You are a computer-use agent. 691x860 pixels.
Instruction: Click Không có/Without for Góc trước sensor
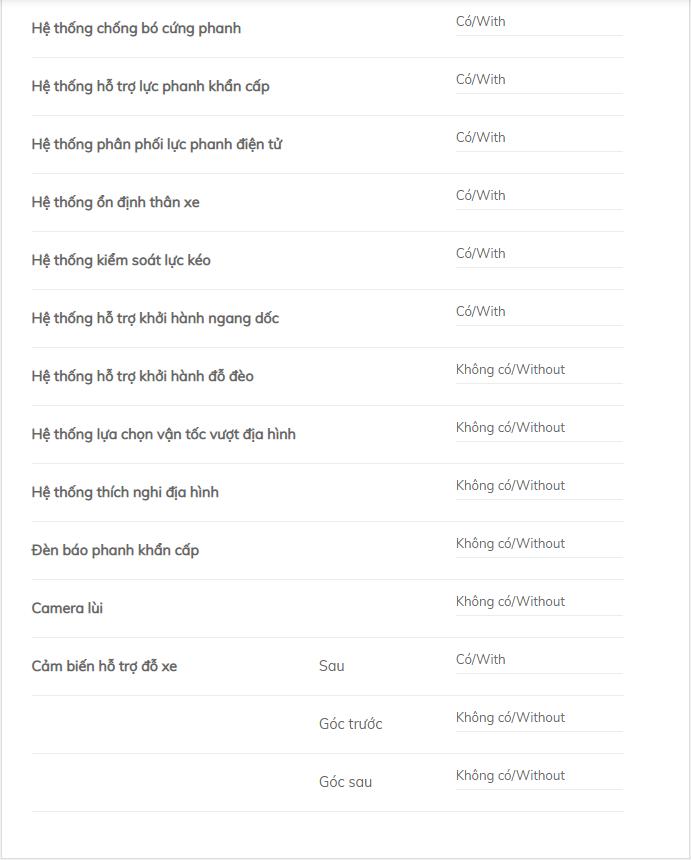(510, 717)
